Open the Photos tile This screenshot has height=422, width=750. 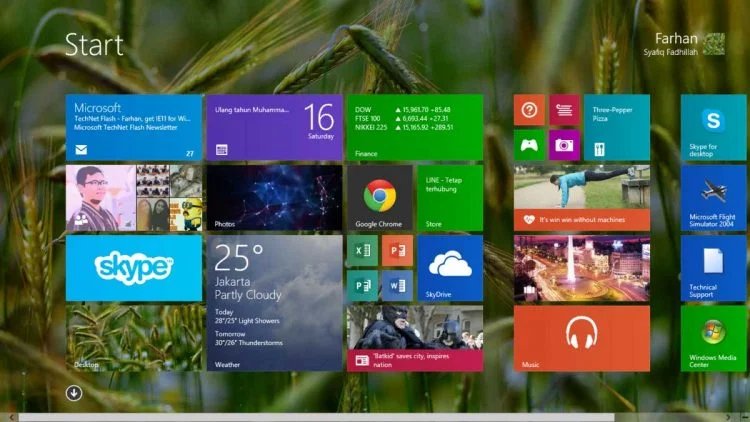click(x=275, y=198)
